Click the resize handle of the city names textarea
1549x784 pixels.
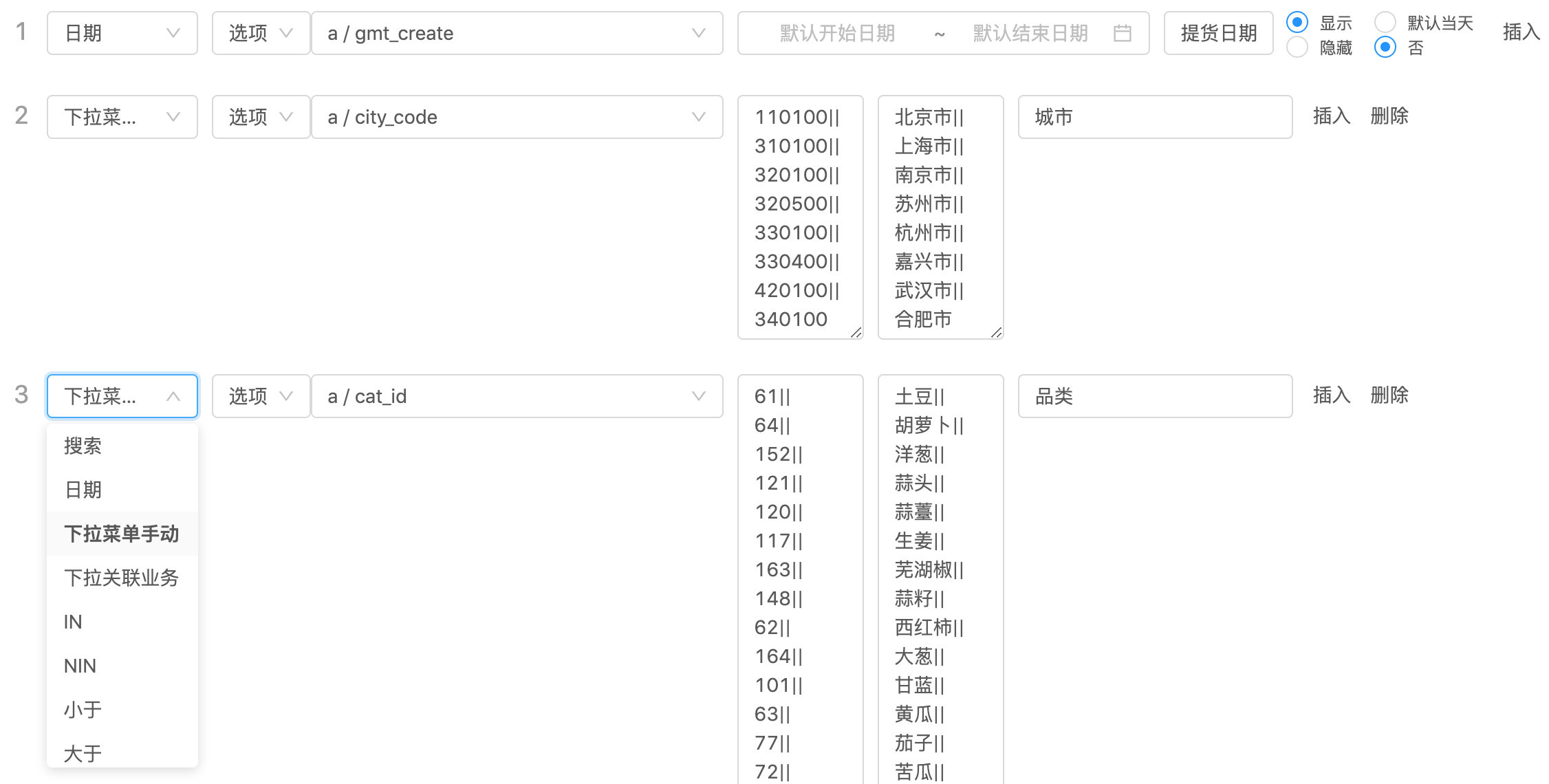click(x=997, y=333)
